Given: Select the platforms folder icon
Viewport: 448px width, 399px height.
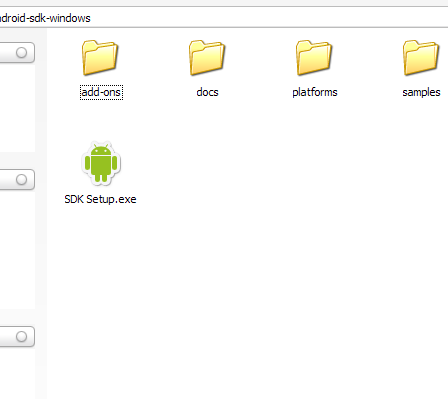Looking at the screenshot, I should [314, 58].
